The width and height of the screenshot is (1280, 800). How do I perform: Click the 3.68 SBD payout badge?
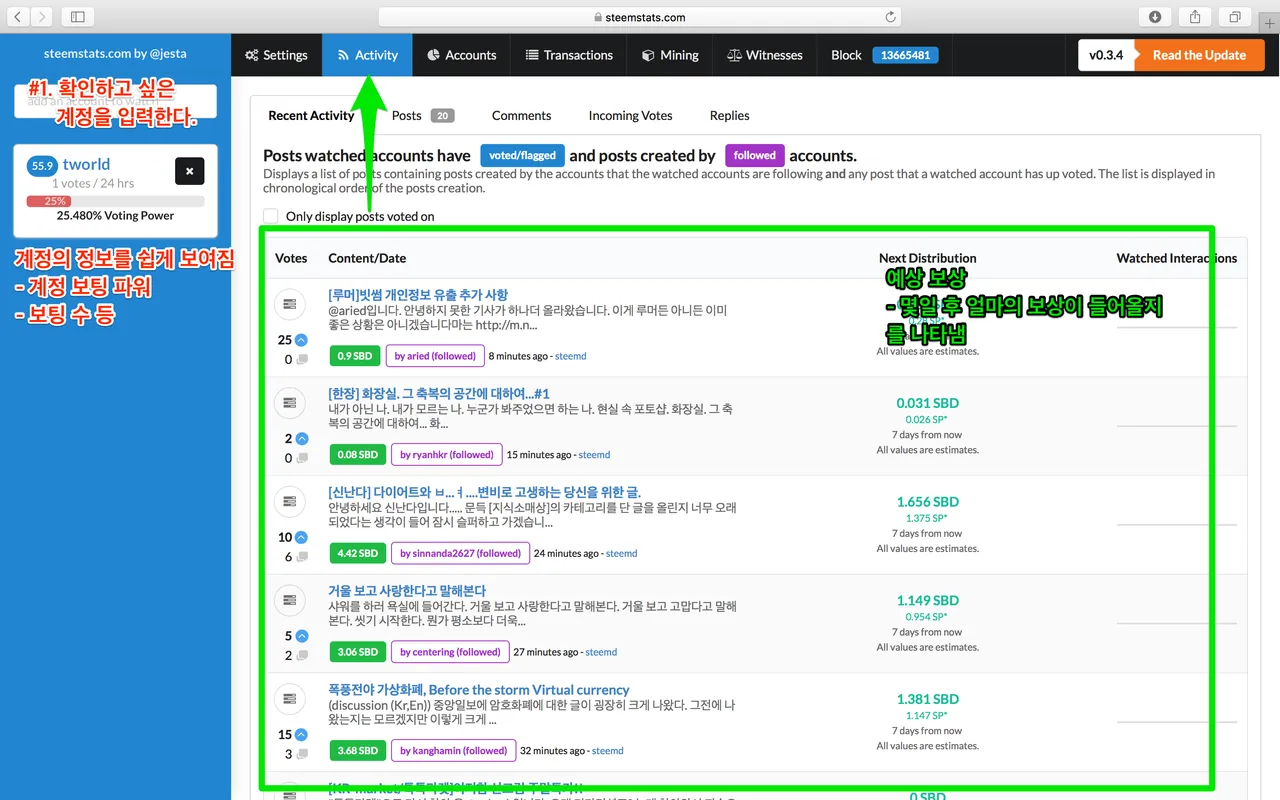point(358,751)
